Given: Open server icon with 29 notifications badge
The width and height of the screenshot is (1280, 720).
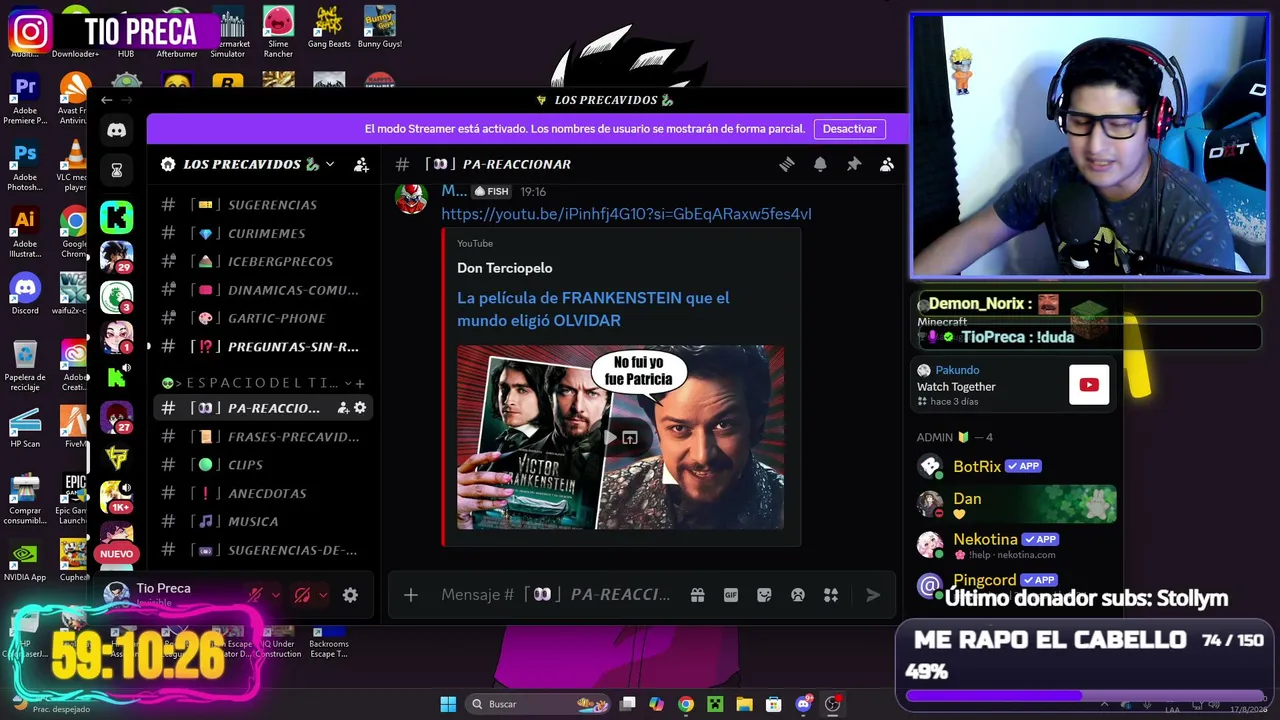Looking at the screenshot, I should (117, 256).
